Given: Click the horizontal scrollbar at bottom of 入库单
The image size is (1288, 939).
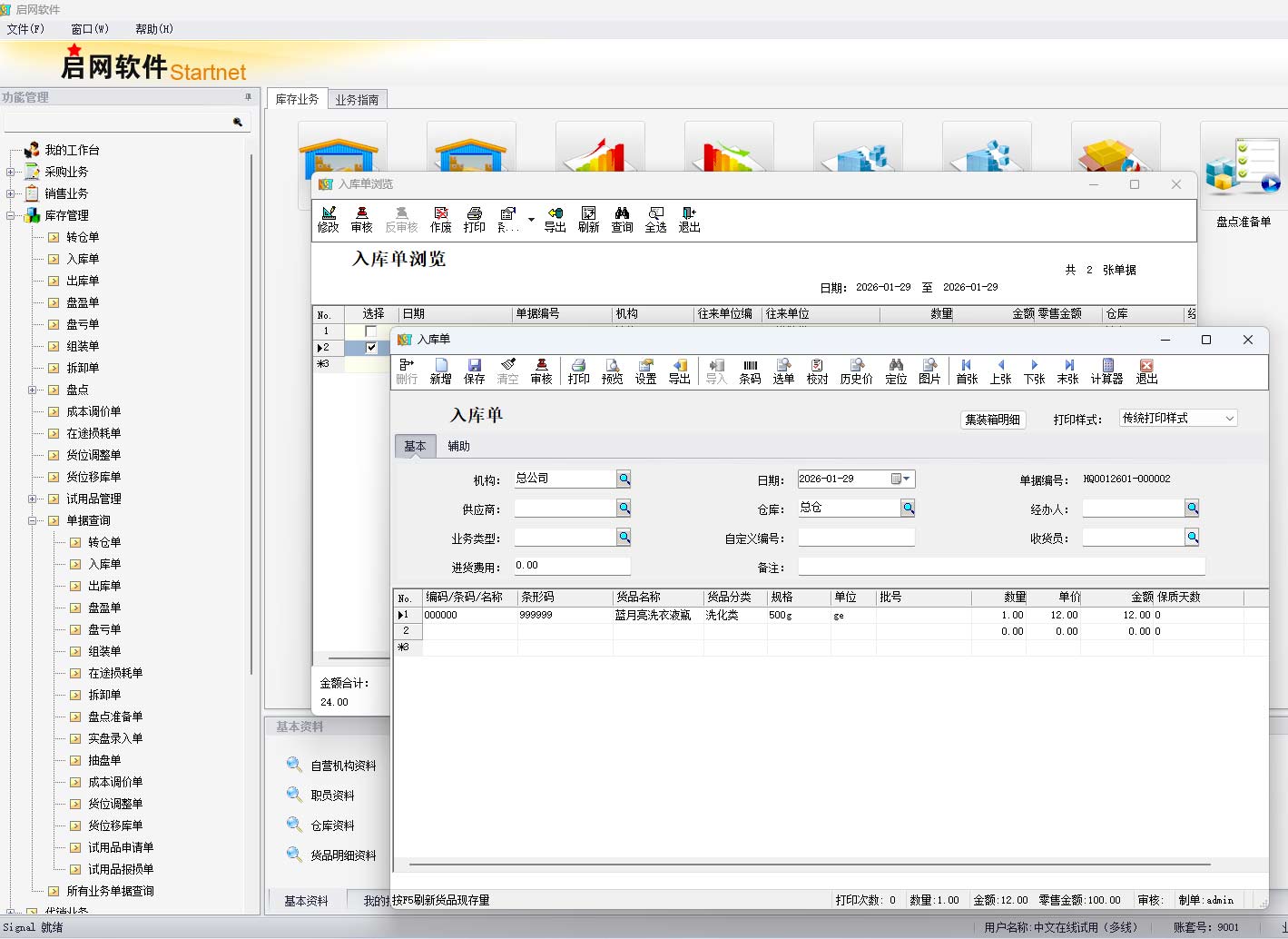Looking at the screenshot, I should pyautogui.click(x=808, y=865).
